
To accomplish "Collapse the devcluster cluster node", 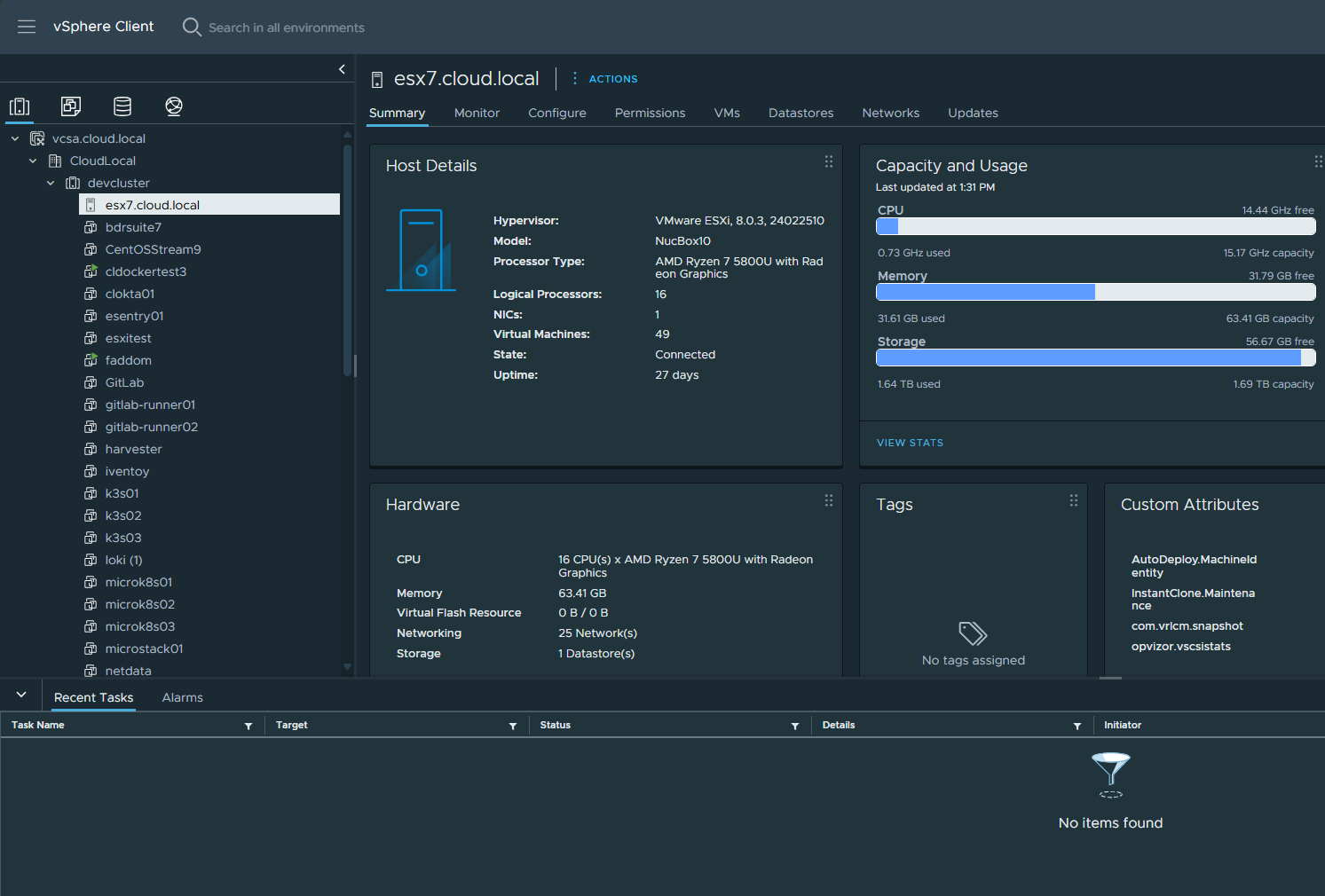I will pos(51,183).
